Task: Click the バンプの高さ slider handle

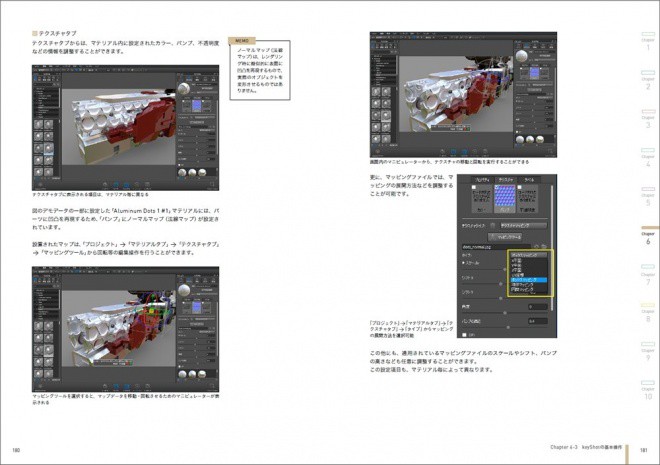Action: pos(508,327)
